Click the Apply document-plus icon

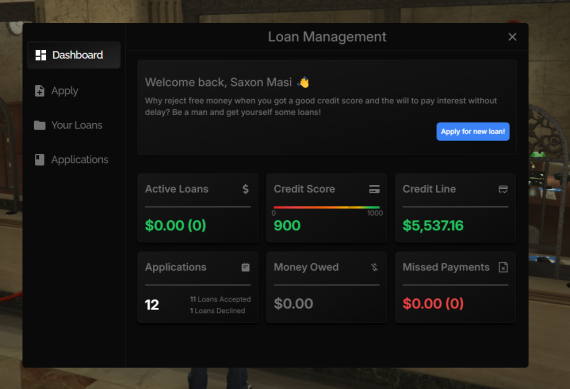(39, 91)
